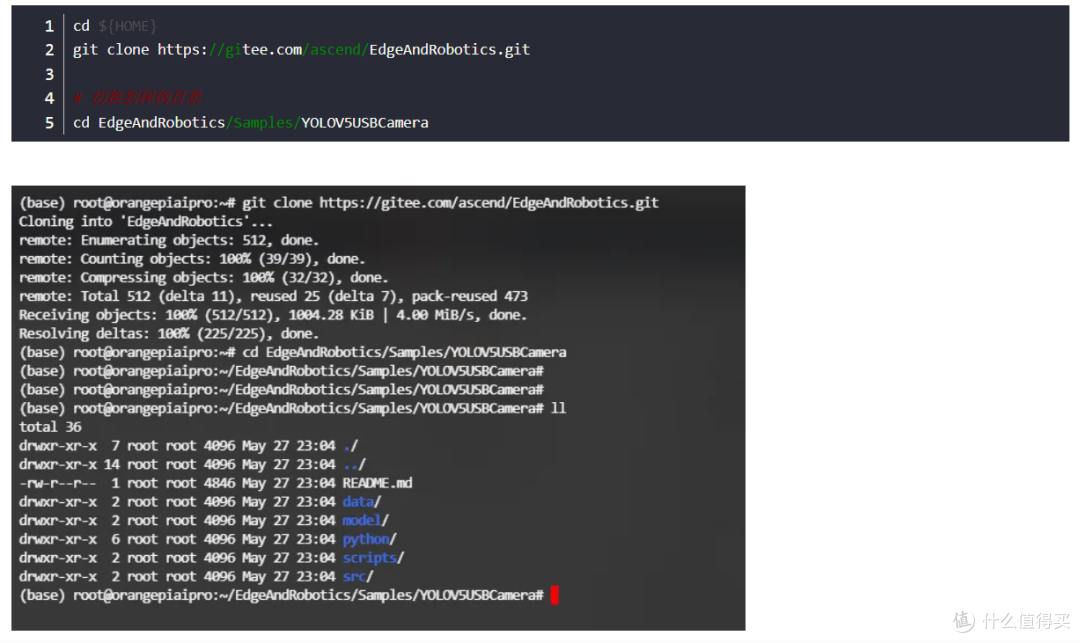Image resolution: width=1080 pixels, height=643 pixels.
Task: Click the git clone command in the terminal
Action: coord(450,203)
